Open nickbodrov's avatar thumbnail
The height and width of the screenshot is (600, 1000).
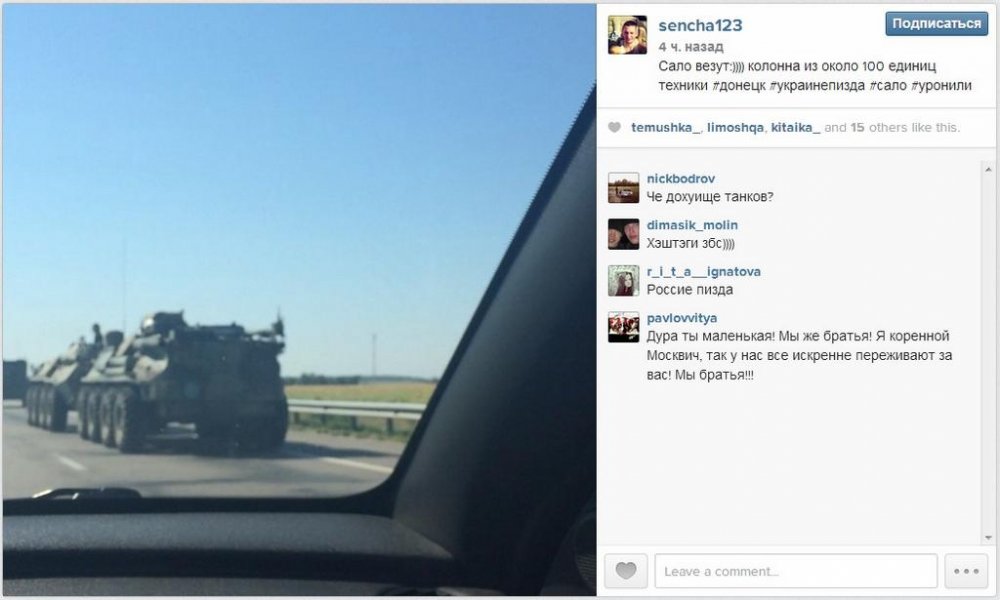(x=623, y=187)
